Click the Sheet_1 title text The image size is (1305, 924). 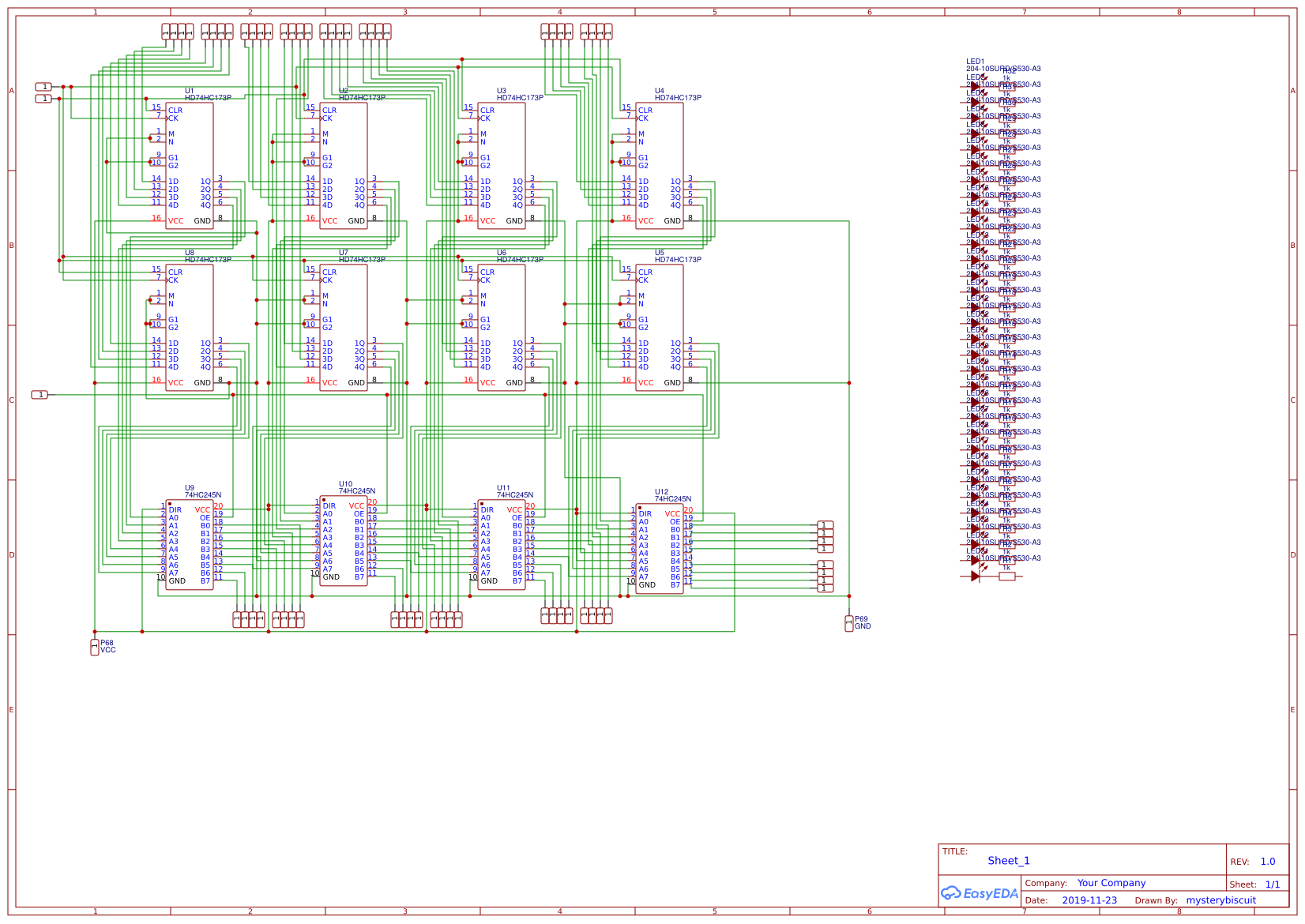pyautogui.click(x=1009, y=861)
